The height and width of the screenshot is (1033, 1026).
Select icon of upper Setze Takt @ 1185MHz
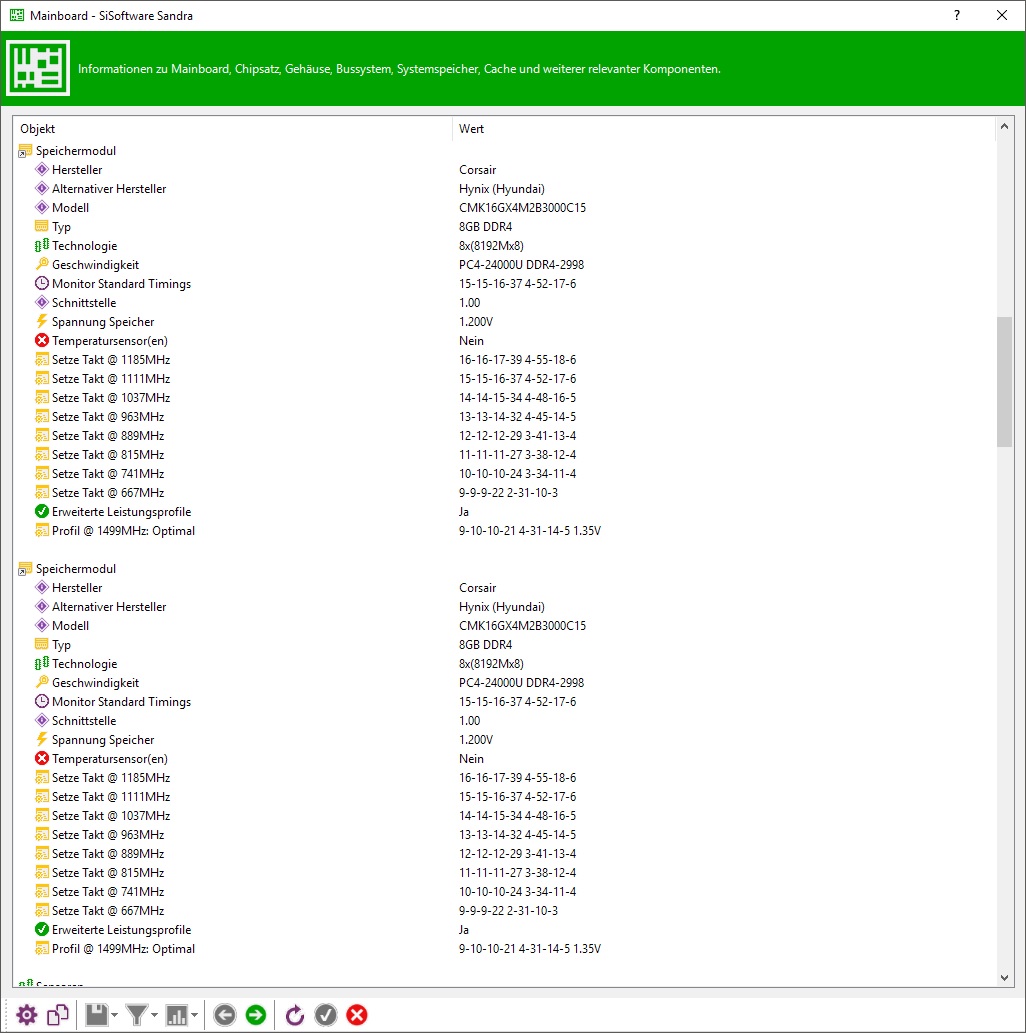click(42, 360)
